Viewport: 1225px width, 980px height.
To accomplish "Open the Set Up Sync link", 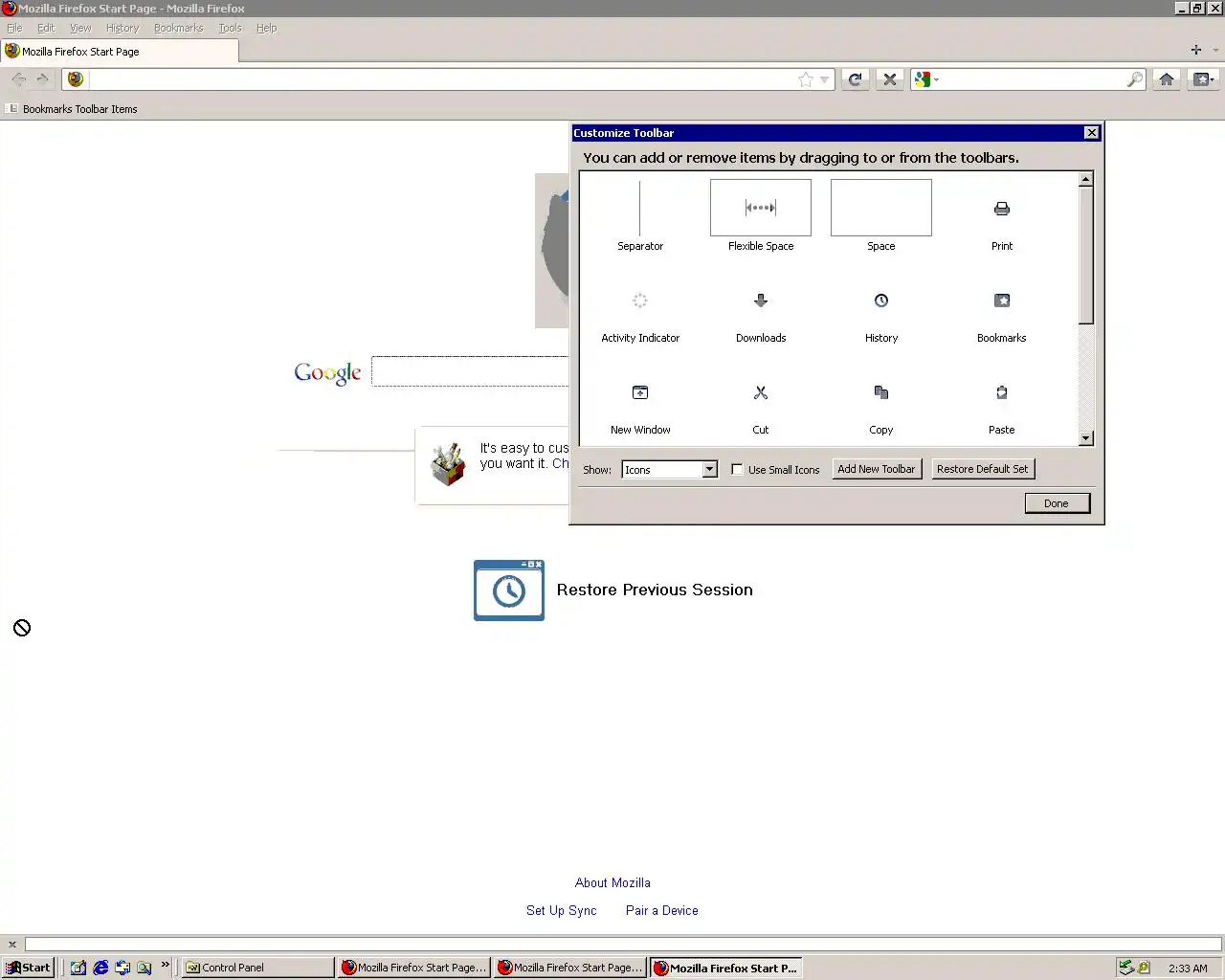I will point(562,910).
